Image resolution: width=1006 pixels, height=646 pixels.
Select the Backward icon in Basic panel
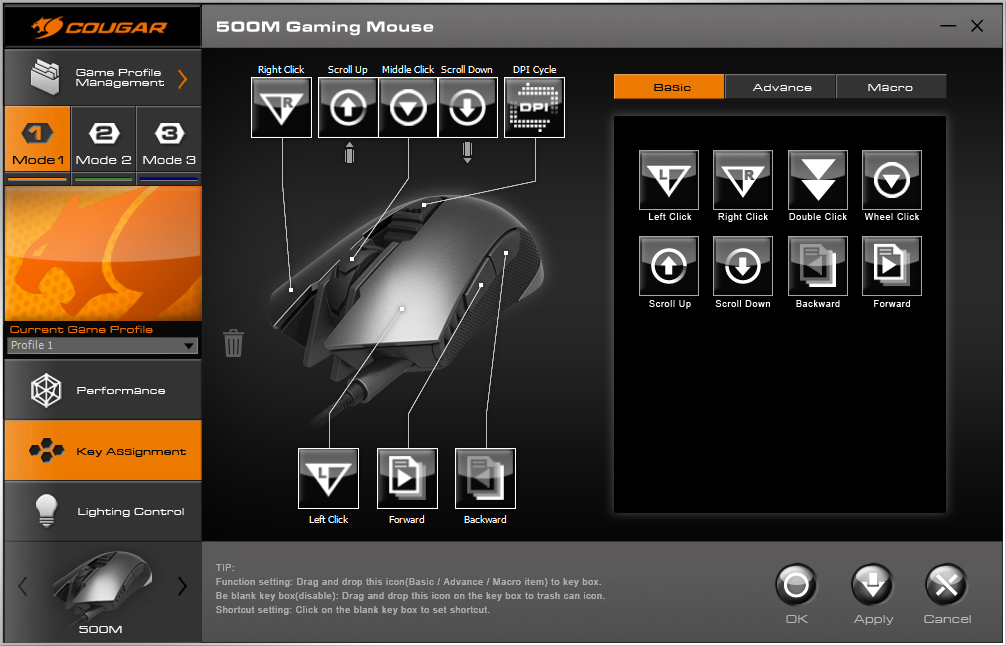817,266
